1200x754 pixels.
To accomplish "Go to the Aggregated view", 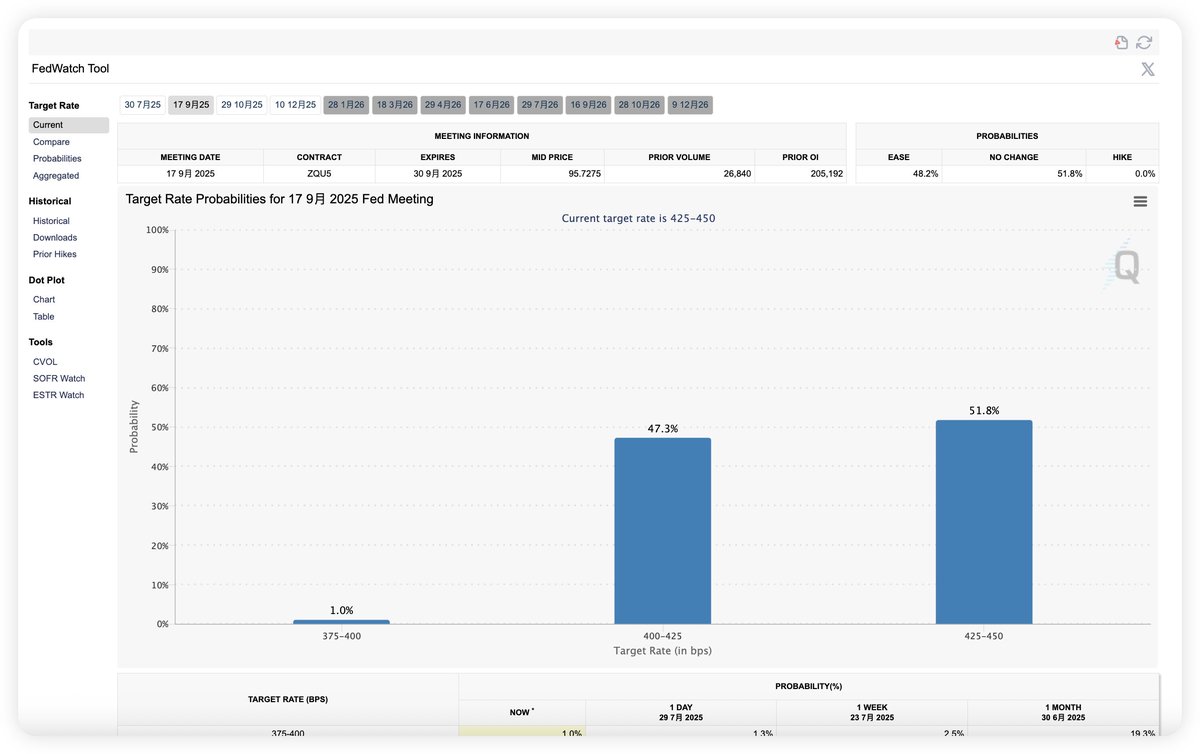I will coord(56,176).
